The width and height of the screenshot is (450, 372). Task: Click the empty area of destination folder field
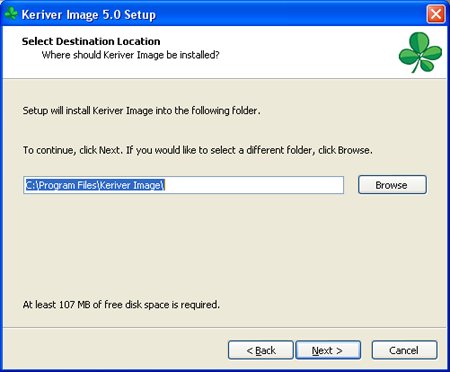coord(253,185)
